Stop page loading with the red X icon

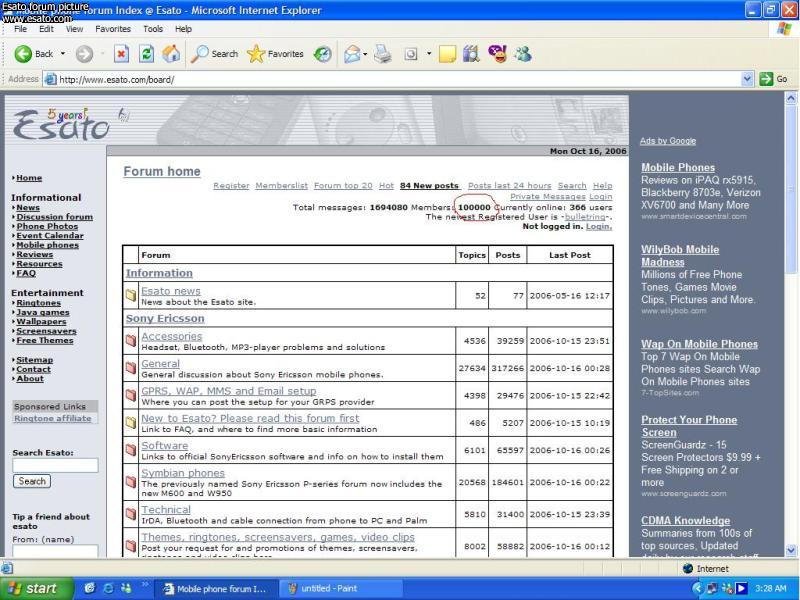click(x=121, y=54)
